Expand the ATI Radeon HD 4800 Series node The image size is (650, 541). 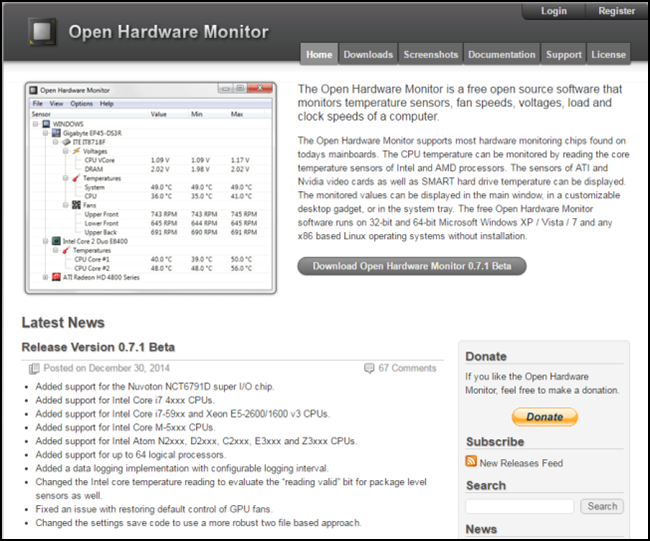(x=46, y=277)
